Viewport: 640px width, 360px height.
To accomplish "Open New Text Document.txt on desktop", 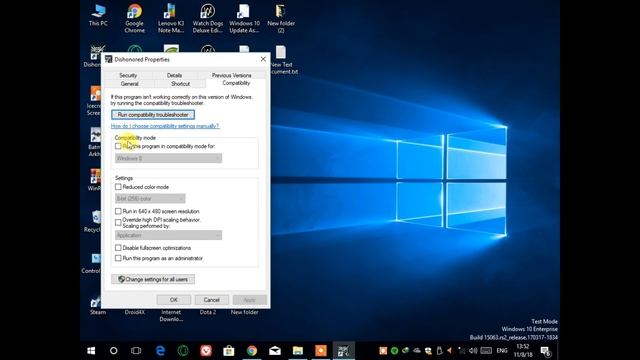I will coord(282,60).
